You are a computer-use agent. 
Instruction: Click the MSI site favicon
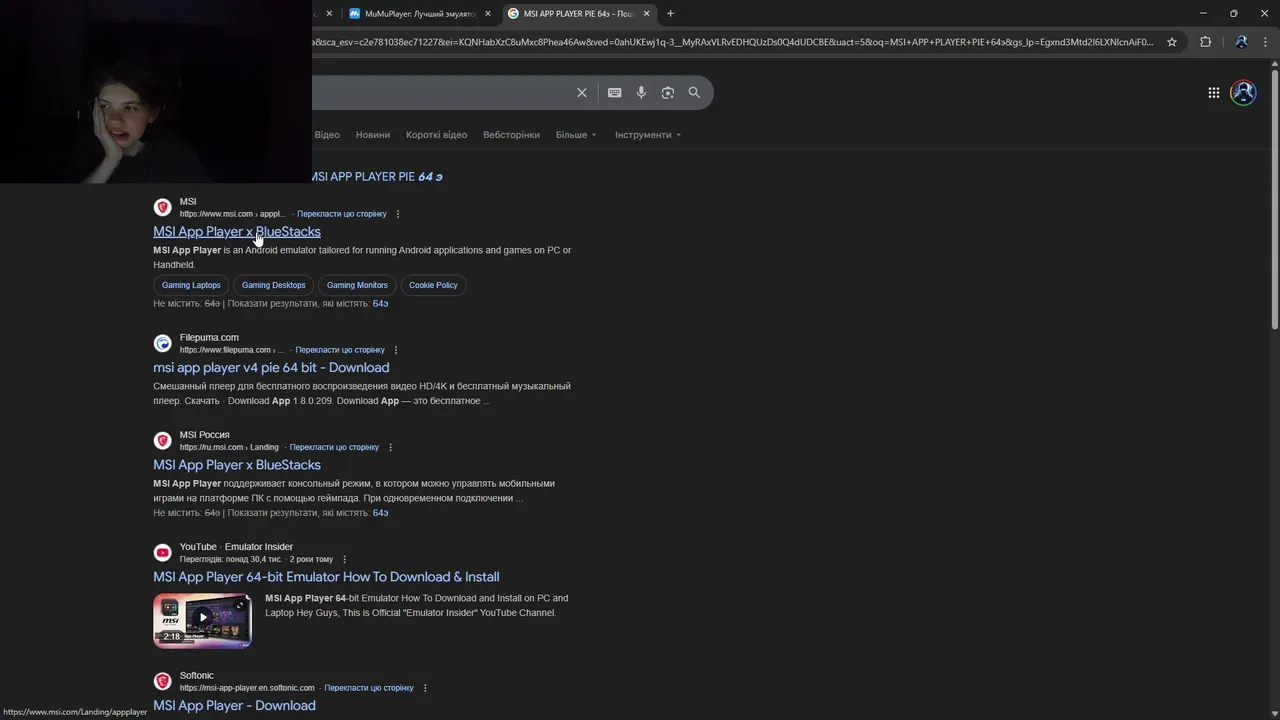click(x=162, y=207)
